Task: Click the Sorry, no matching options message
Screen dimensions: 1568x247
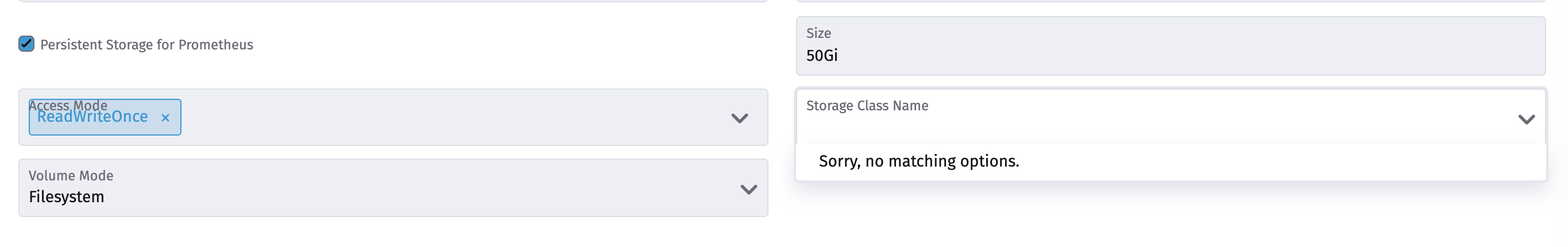Action: point(918,161)
